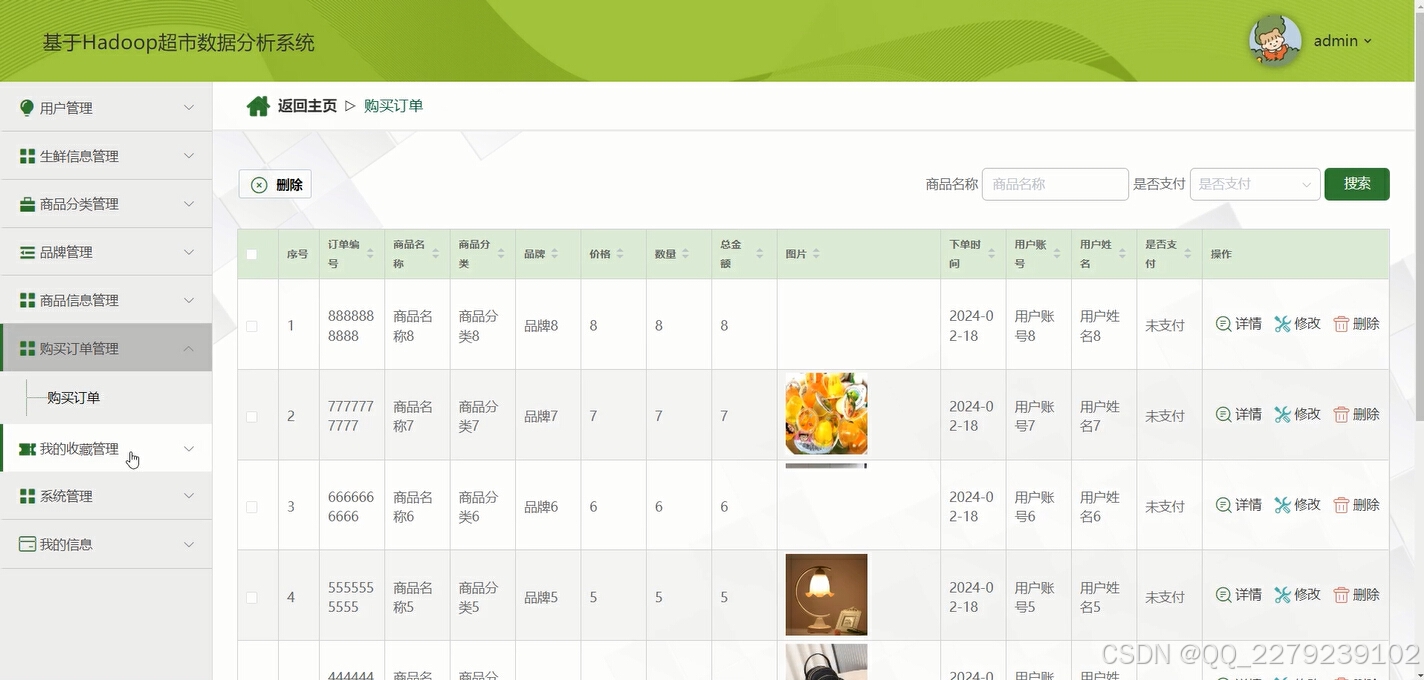Select the 购买订单 submenu item

pyautogui.click(x=73, y=397)
